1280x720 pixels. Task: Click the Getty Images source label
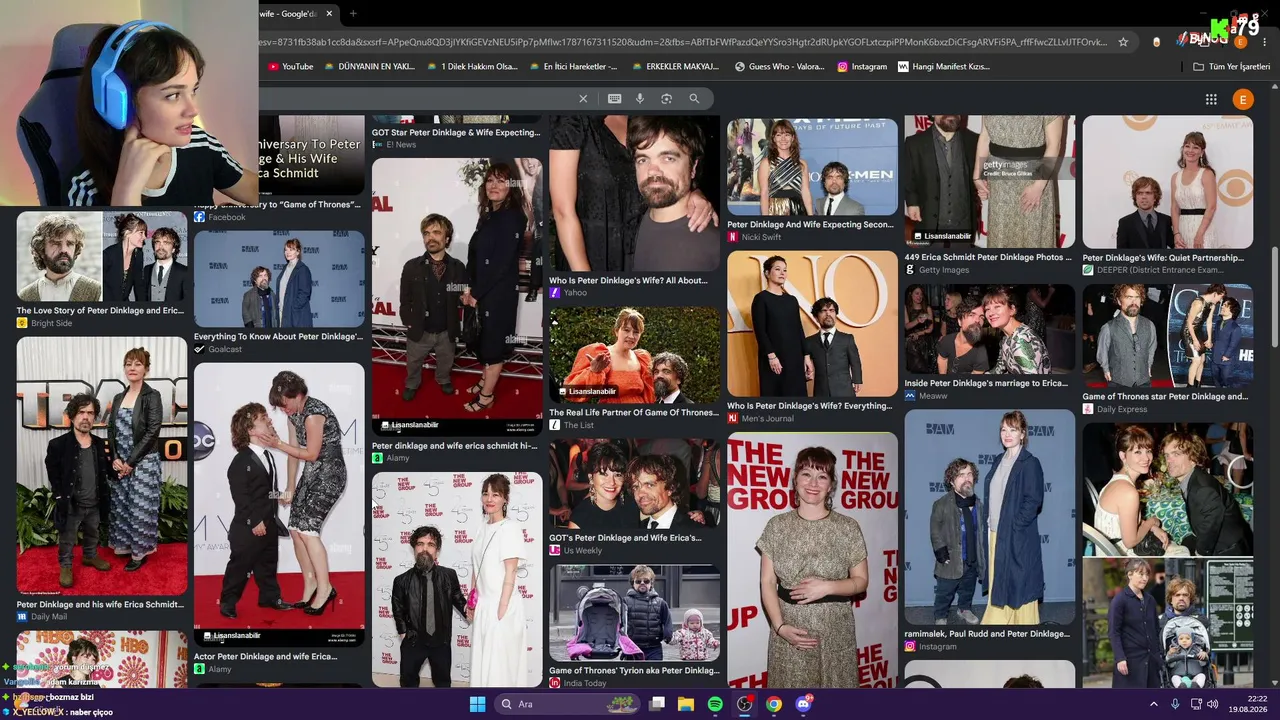944,270
